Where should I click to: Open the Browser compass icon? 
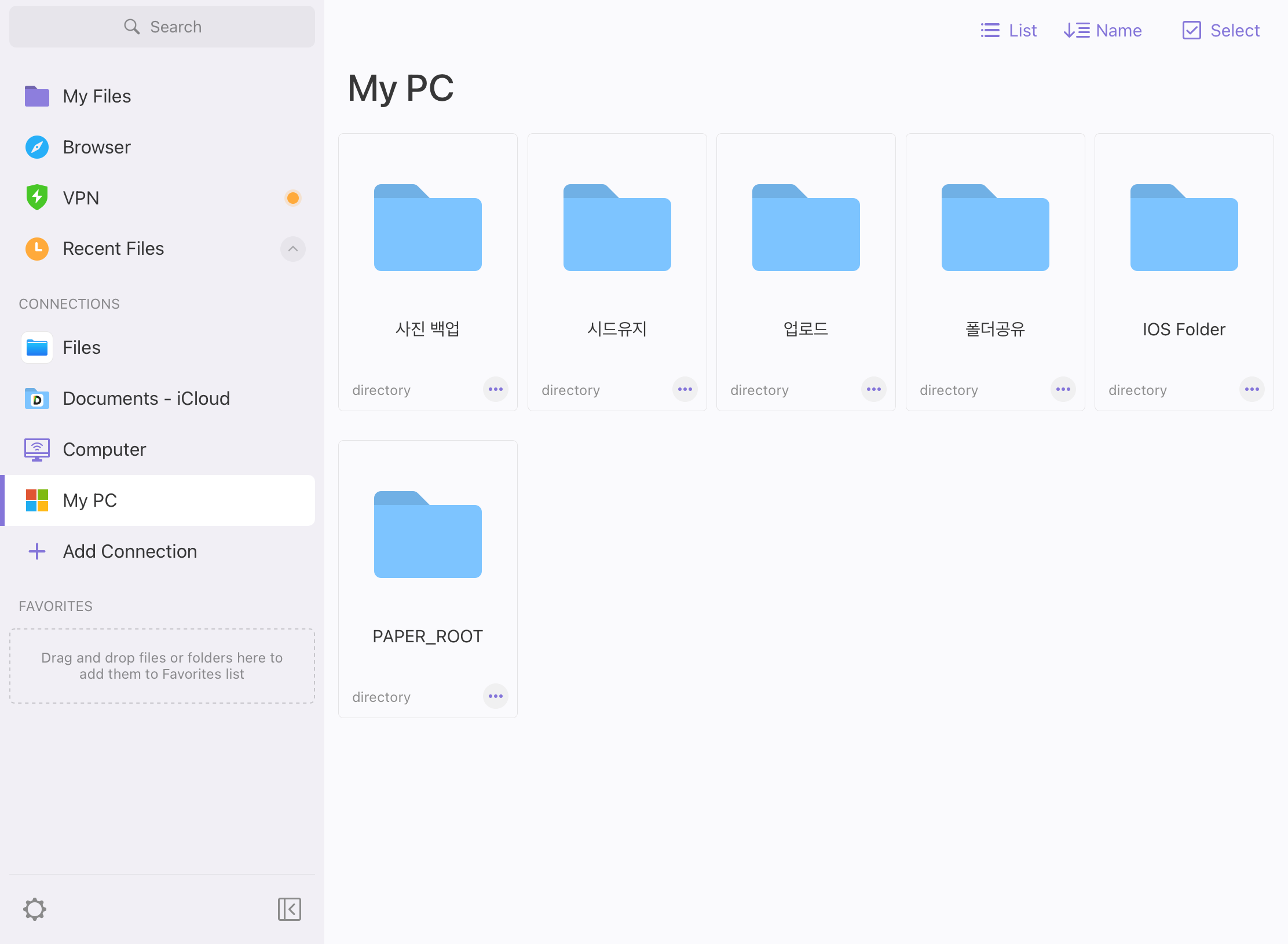tap(37, 147)
